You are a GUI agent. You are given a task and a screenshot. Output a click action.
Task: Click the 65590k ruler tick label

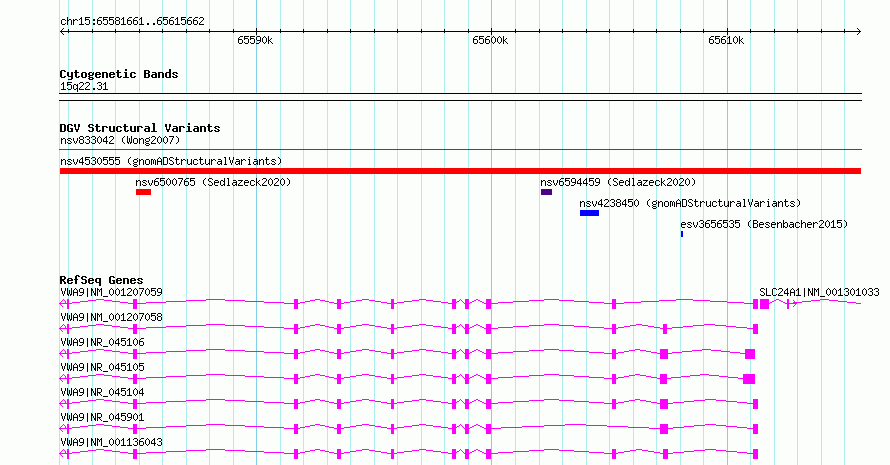[255, 40]
